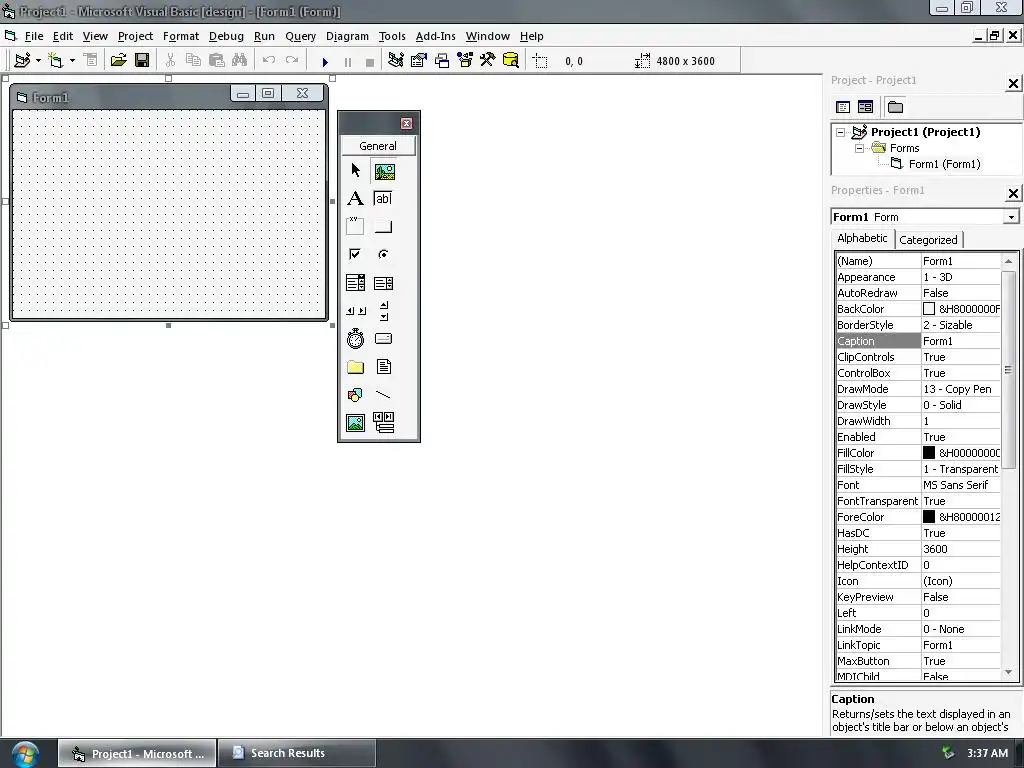Close the floating toolbox window

point(406,123)
